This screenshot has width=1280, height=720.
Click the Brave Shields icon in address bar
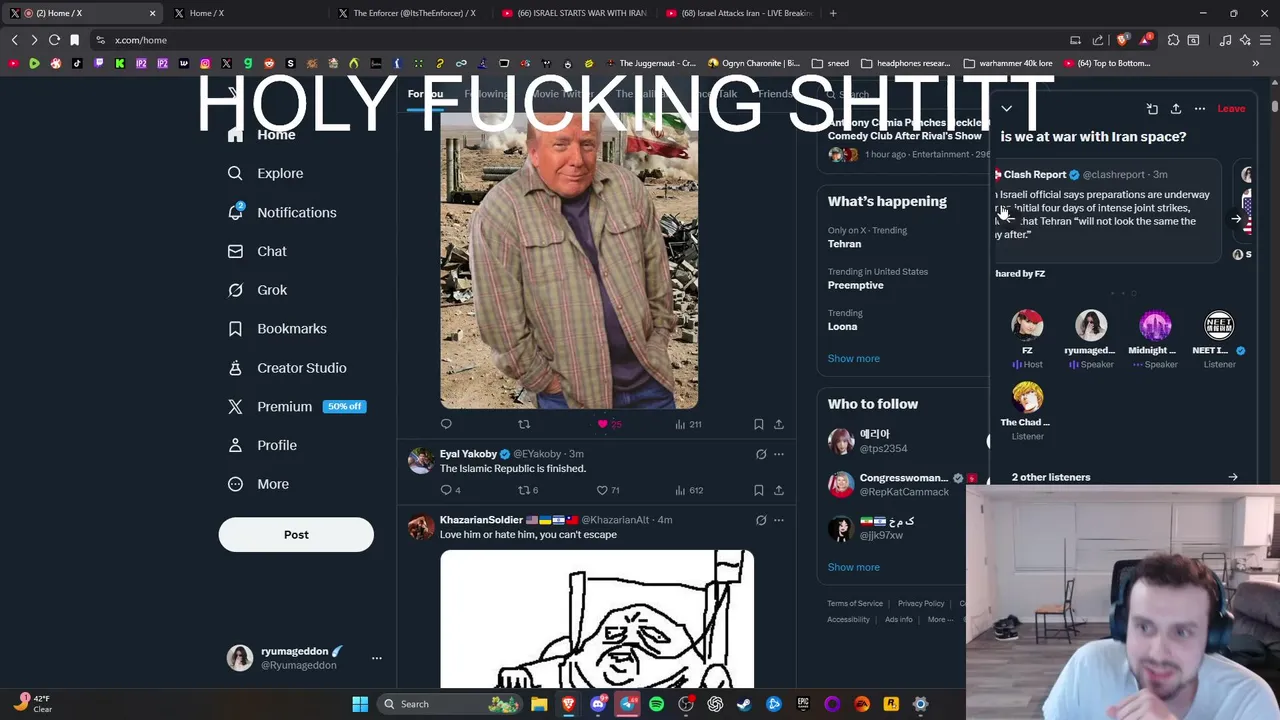pos(1122,40)
